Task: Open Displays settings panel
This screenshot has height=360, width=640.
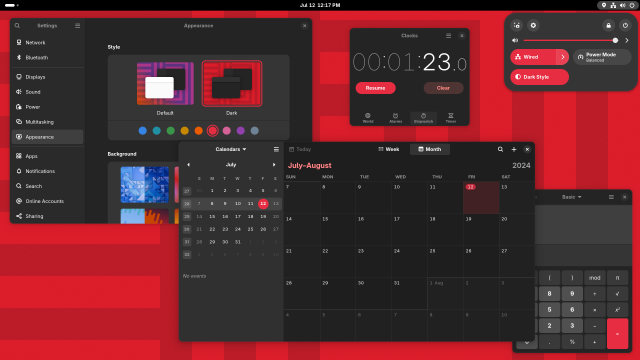Action: pyautogui.click(x=47, y=77)
